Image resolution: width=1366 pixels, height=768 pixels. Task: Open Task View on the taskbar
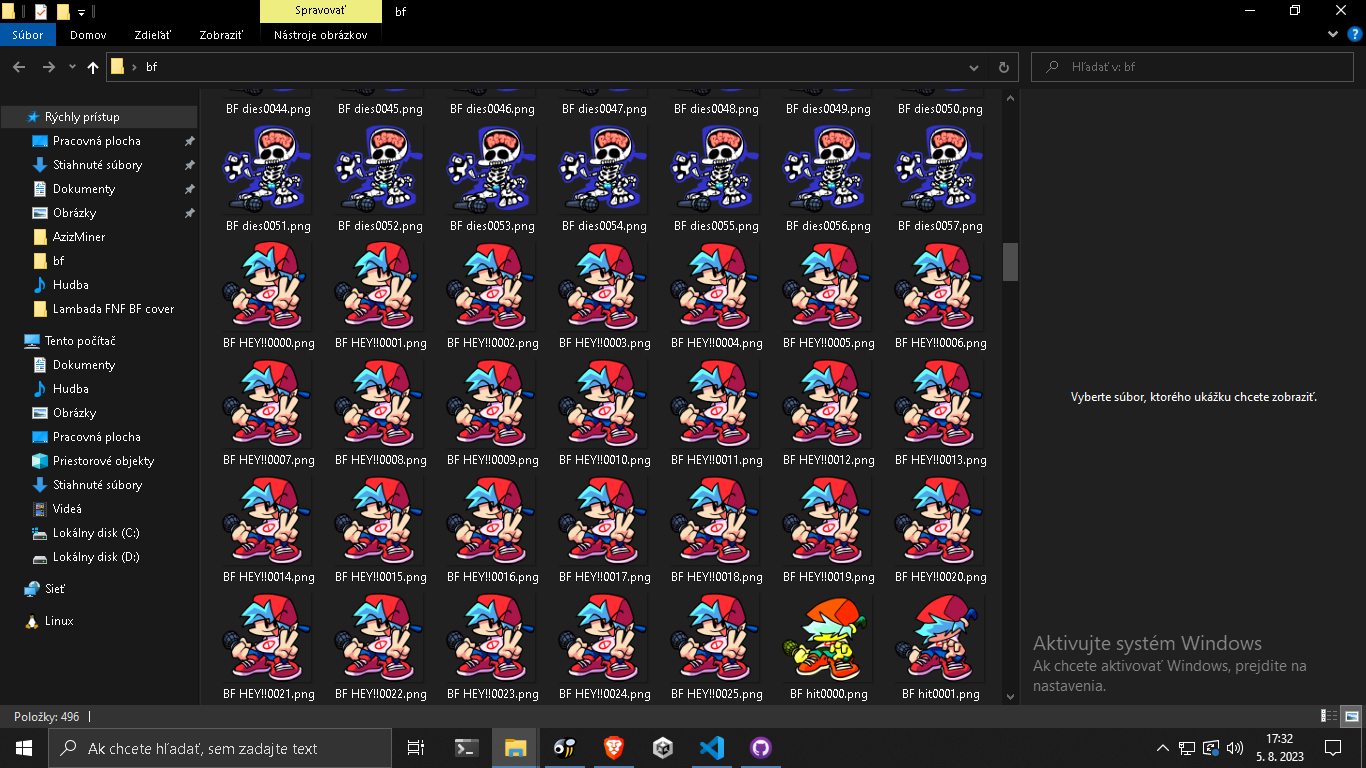click(416, 748)
